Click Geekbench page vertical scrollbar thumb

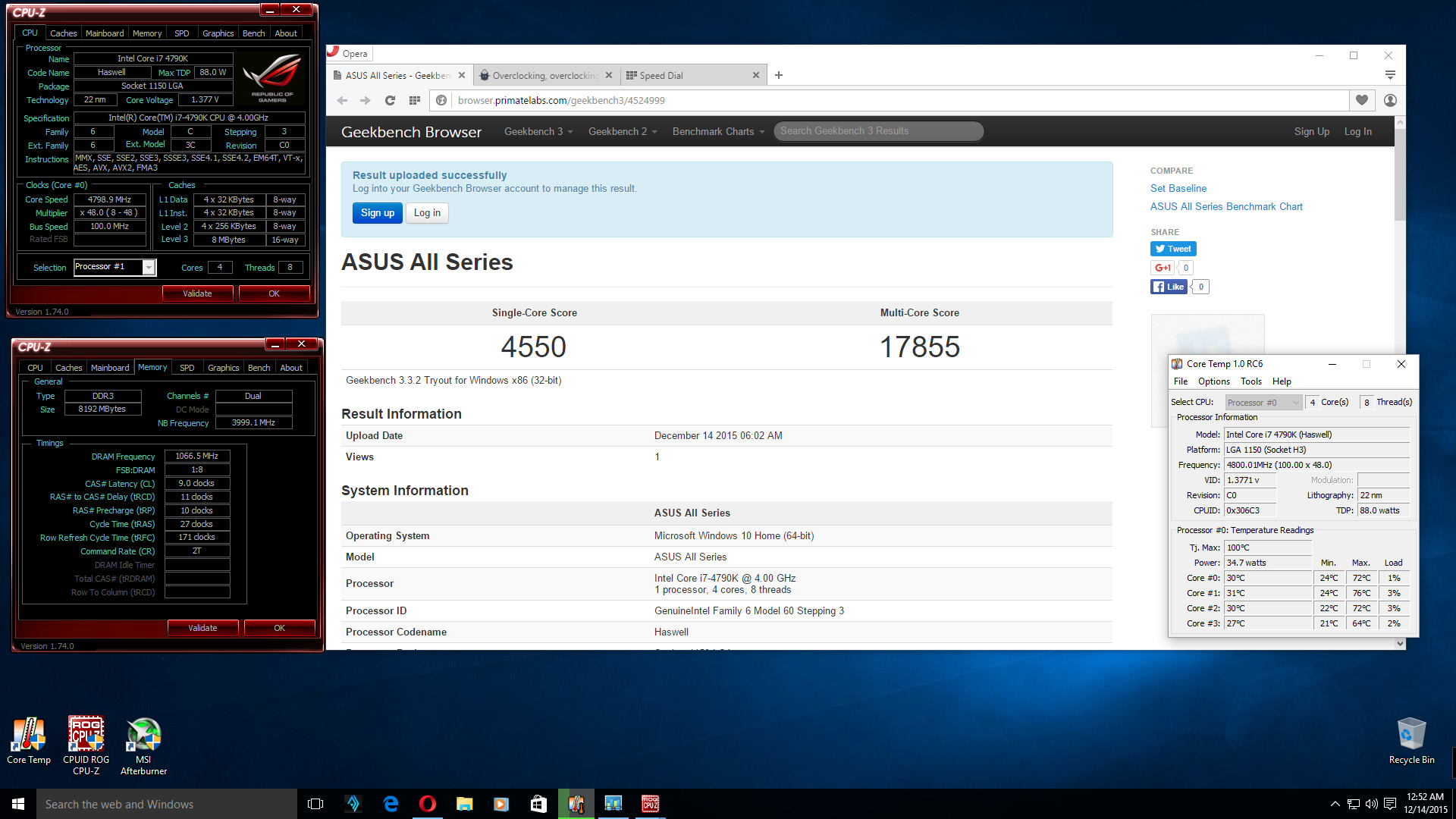tap(1400, 174)
